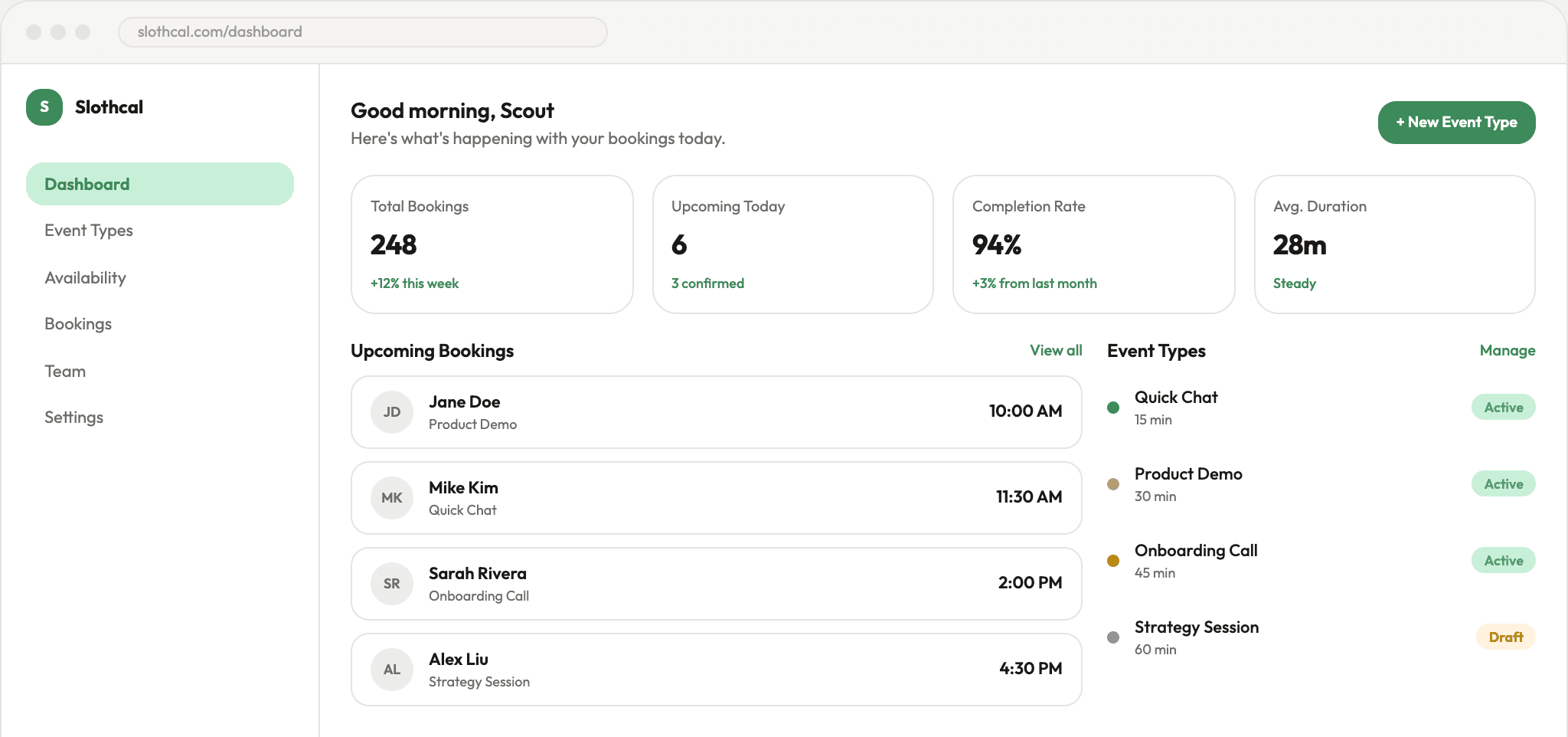Click the dot beside Product Demo

1112,483
